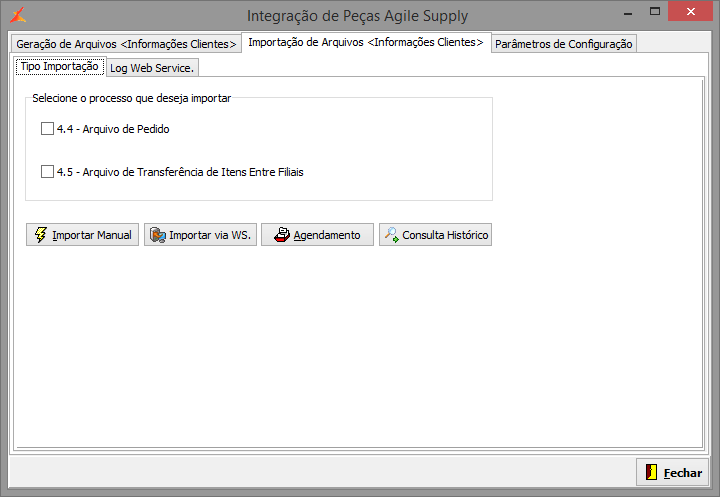This screenshot has height=497, width=720.
Task: Select the Importação de Arquivos tab
Action: click(x=366, y=42)
